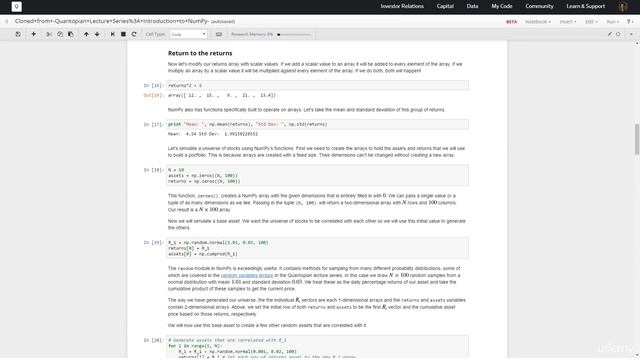Image resolution: width=640 pixels, height=360 pixels.
Task: Open the Capital menu item
Action: (445, 6)
